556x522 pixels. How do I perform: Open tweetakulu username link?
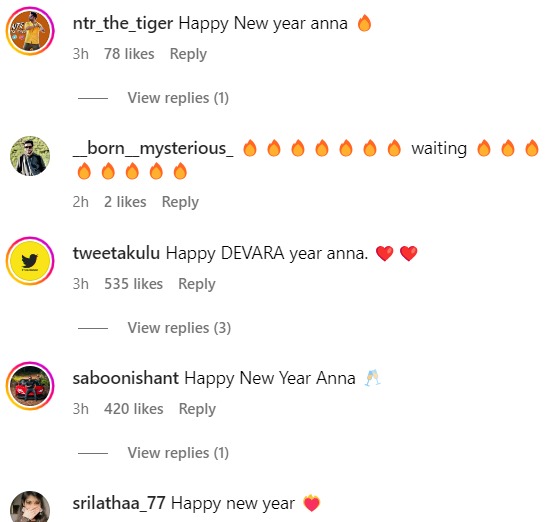(x=116, y=253)
